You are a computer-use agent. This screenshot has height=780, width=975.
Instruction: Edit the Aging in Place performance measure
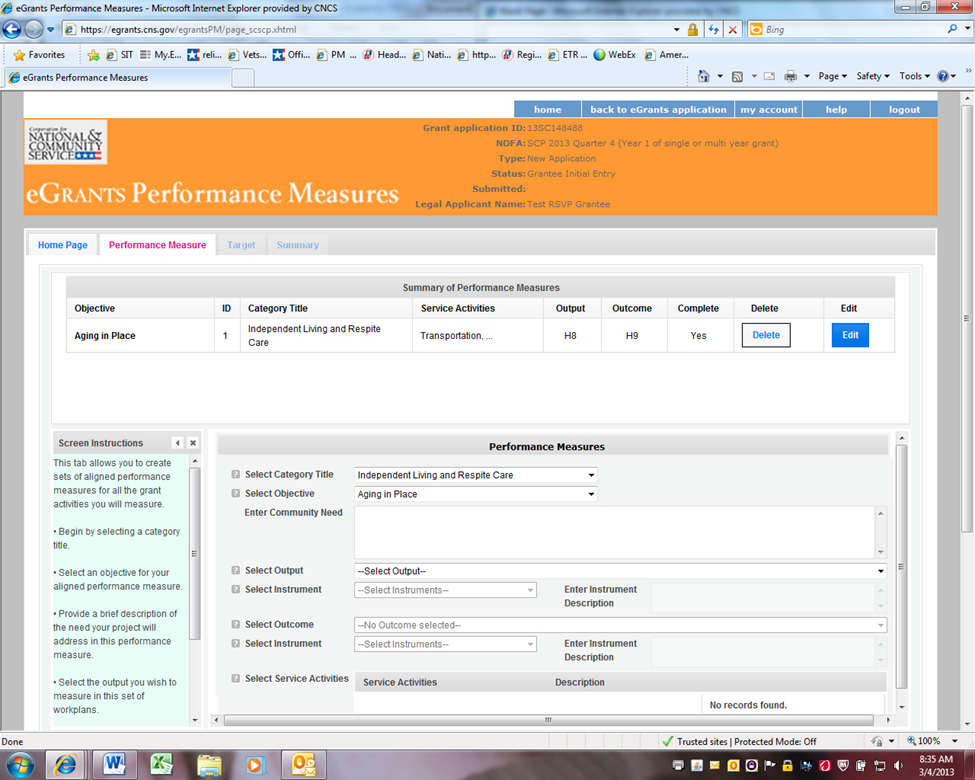click(850, 335)
